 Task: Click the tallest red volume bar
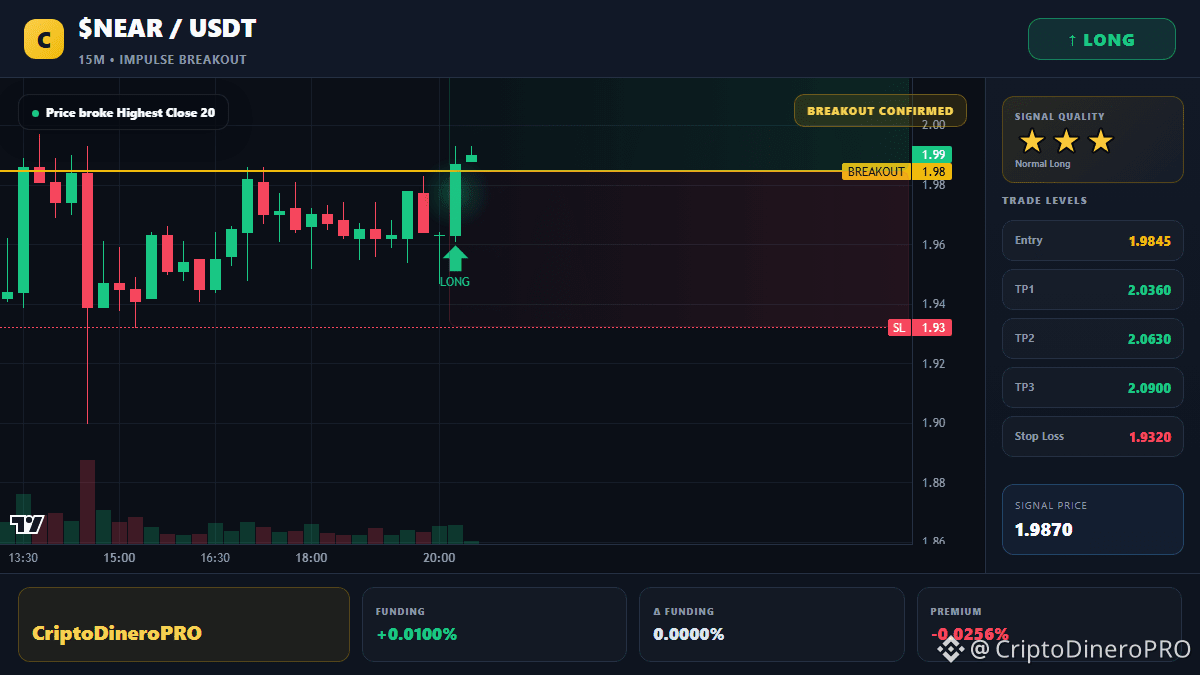[87, 502]
